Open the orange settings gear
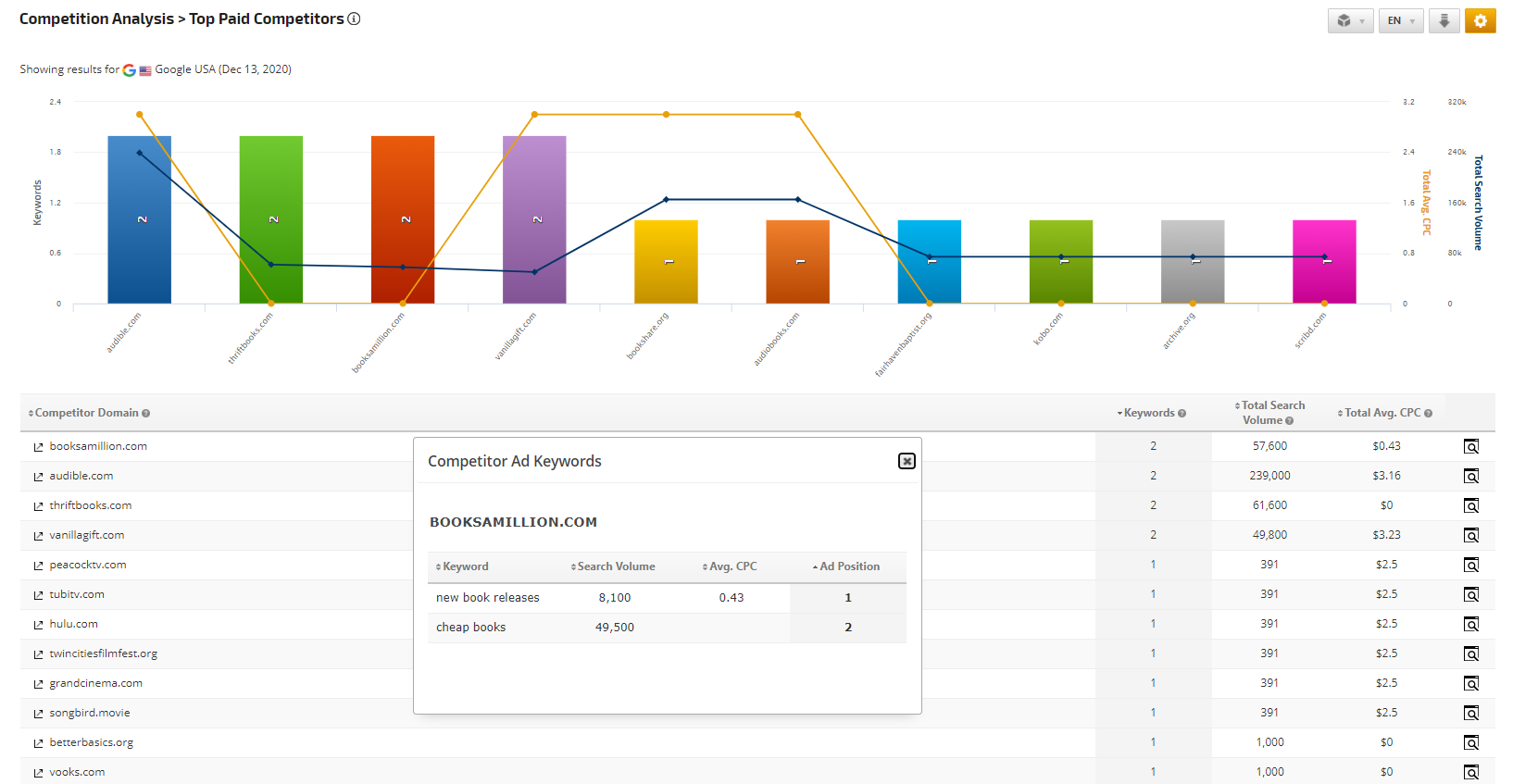Screen dimensions: 1513x784 click(1480, 20)
